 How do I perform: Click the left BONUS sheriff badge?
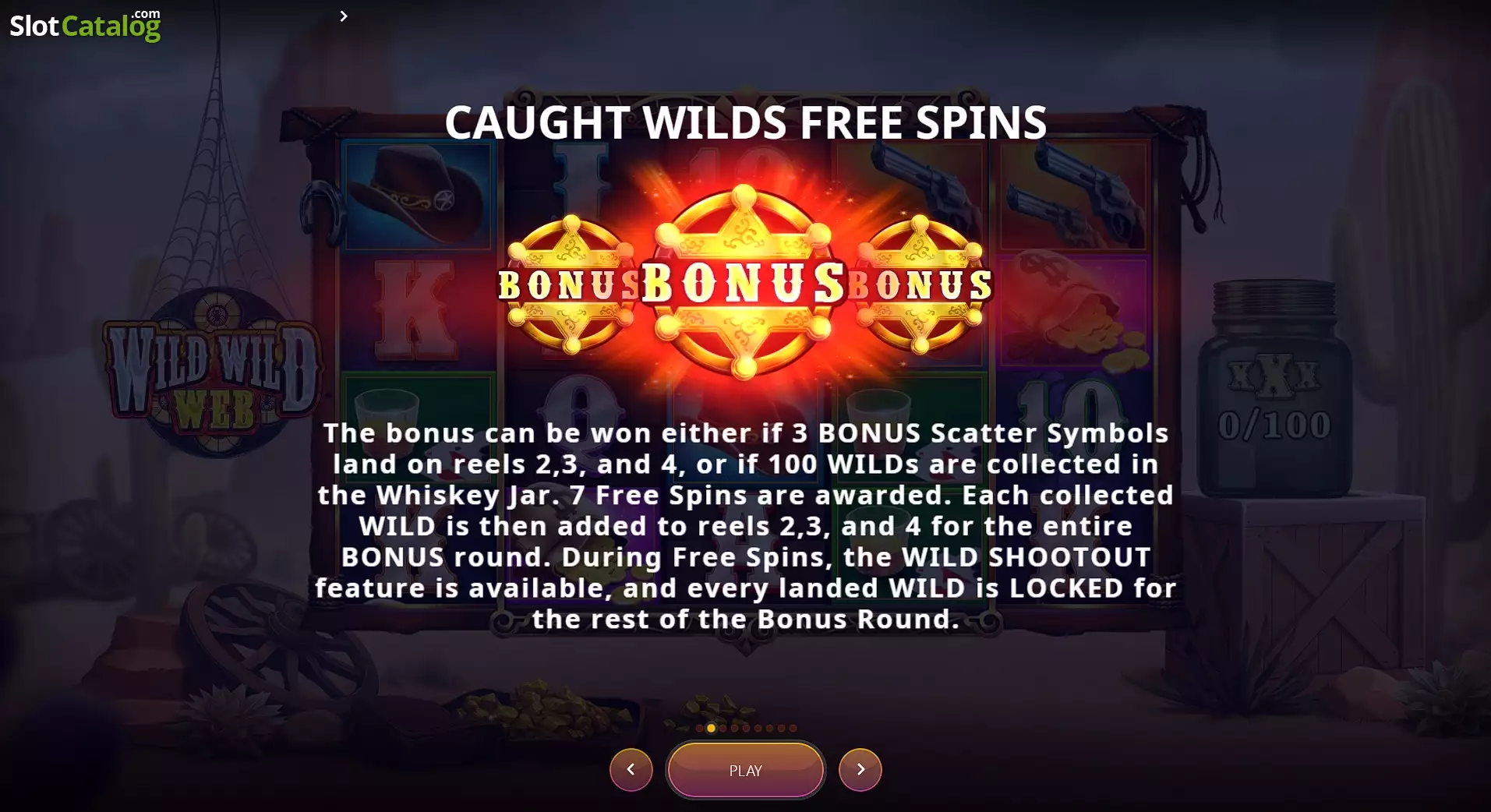click(x=569, y=284)
